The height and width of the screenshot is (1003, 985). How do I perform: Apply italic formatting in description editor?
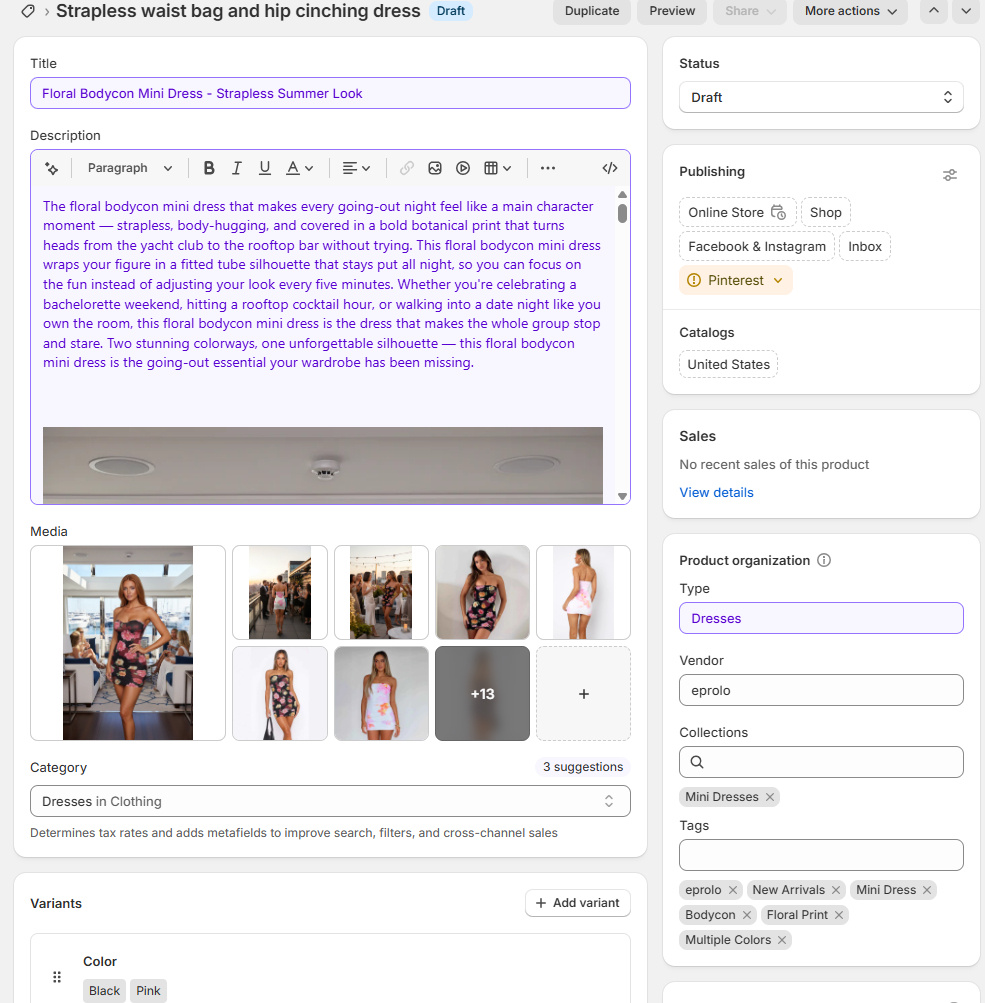pyautogui.click(x=237, y=168)
